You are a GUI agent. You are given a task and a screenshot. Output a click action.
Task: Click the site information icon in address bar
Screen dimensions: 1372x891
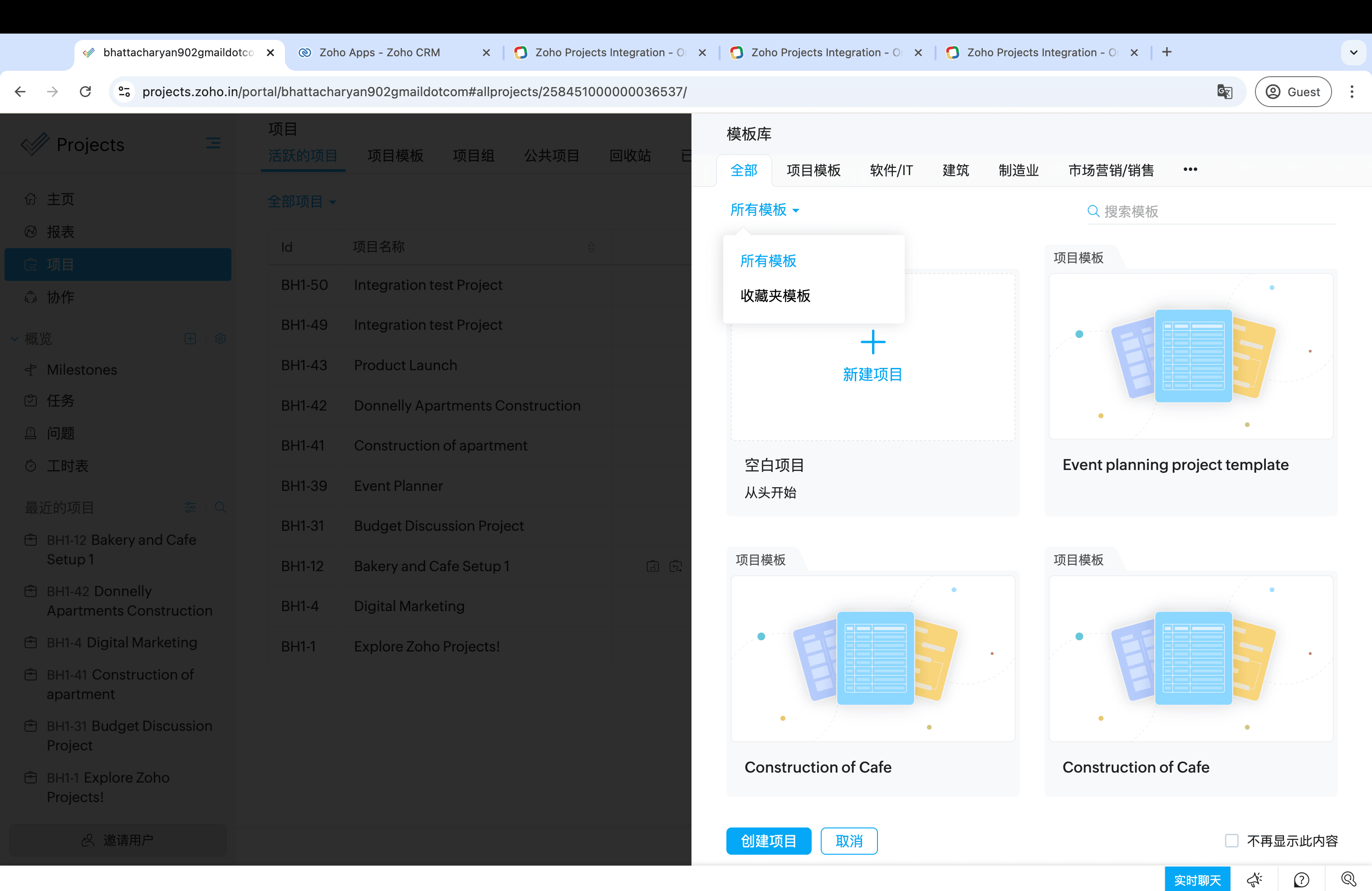(x=124, y=92)
